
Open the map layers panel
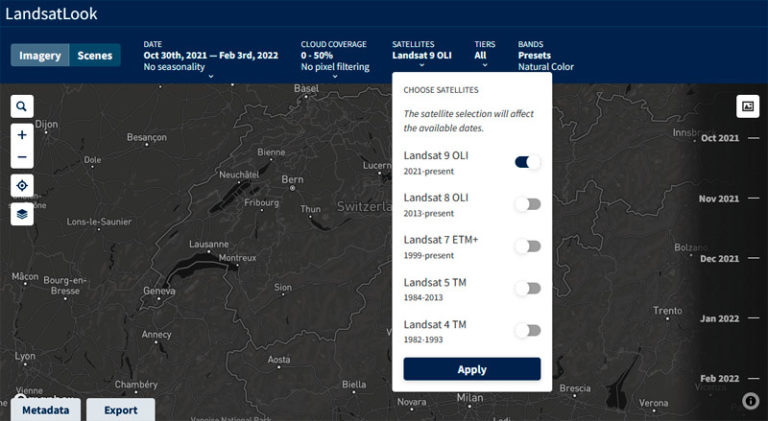[22, 214]
